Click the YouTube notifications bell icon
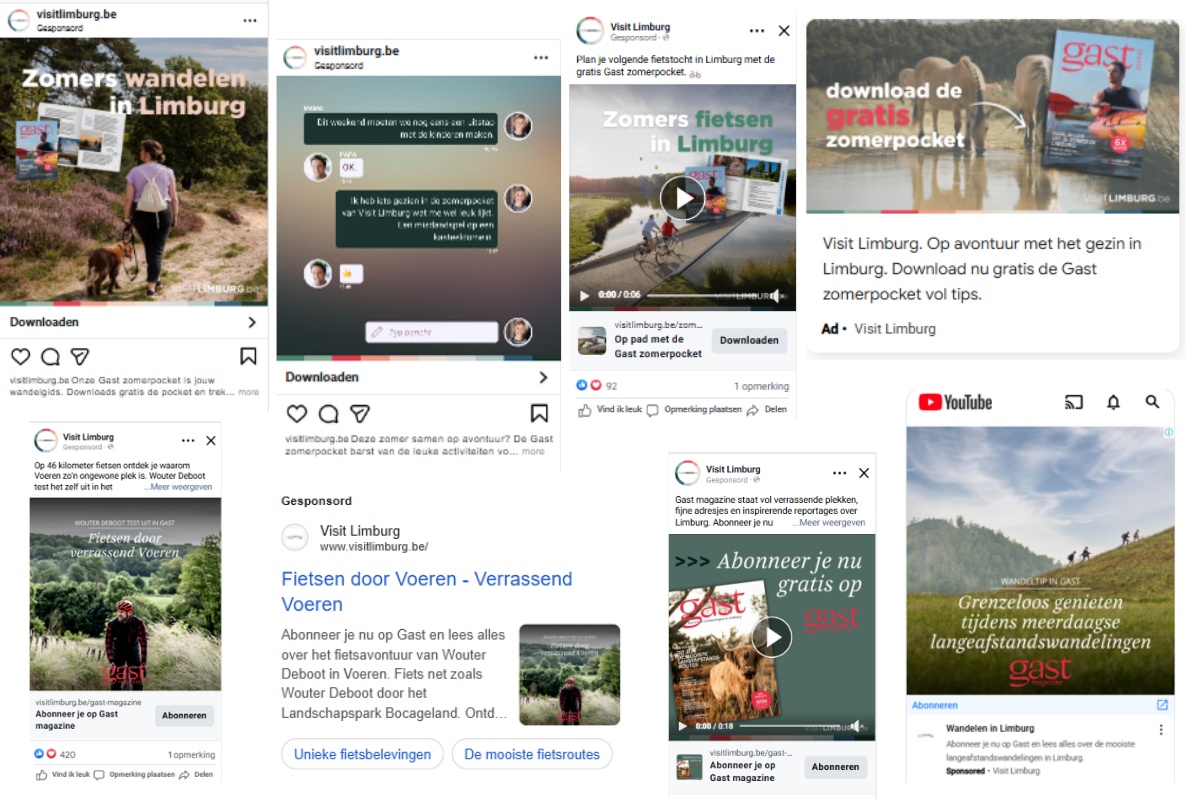1200x800 pixels. point(1113,402)
